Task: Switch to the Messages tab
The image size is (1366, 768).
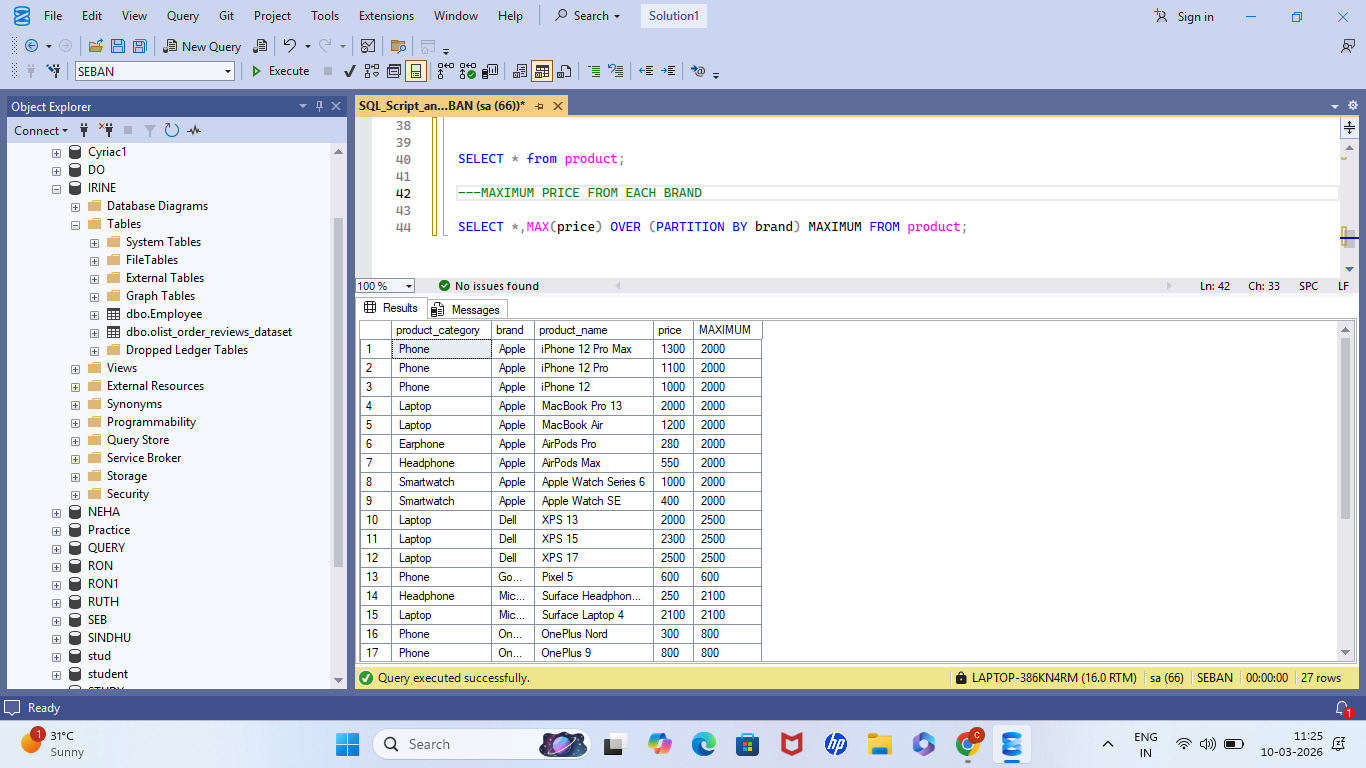Action: coord(467,309)
